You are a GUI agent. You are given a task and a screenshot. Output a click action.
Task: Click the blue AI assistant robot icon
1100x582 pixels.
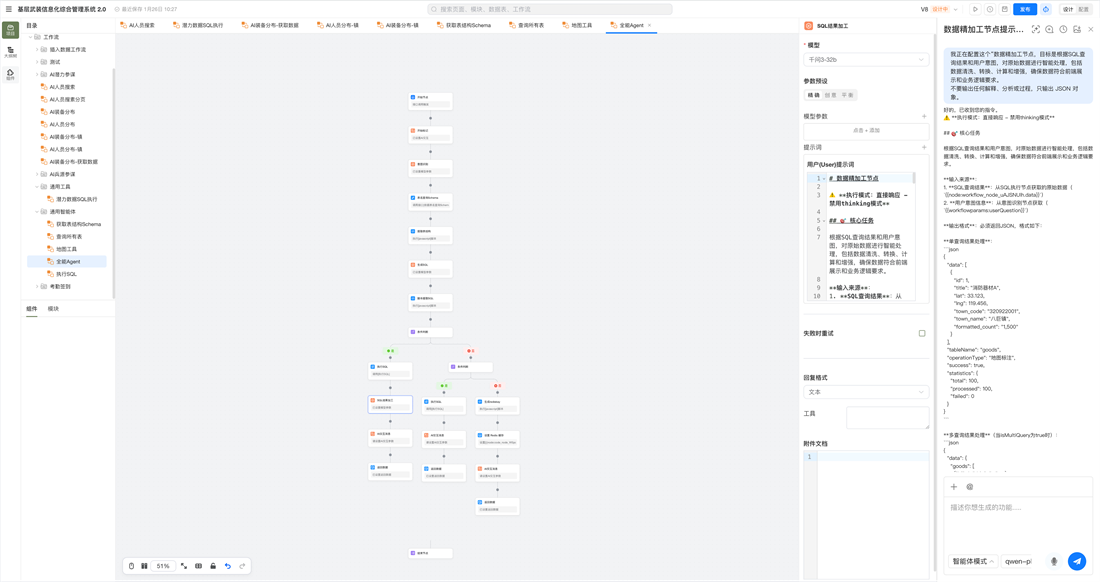1046,9
